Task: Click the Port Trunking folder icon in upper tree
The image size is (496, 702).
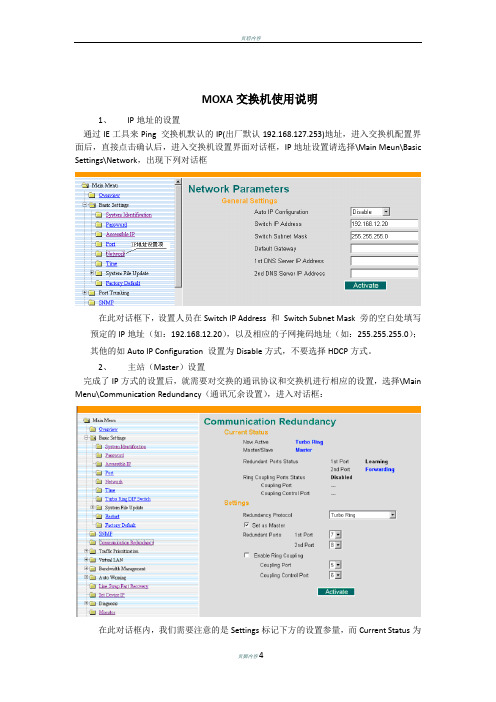Action: pyautogui.click(x=92, y=293)
